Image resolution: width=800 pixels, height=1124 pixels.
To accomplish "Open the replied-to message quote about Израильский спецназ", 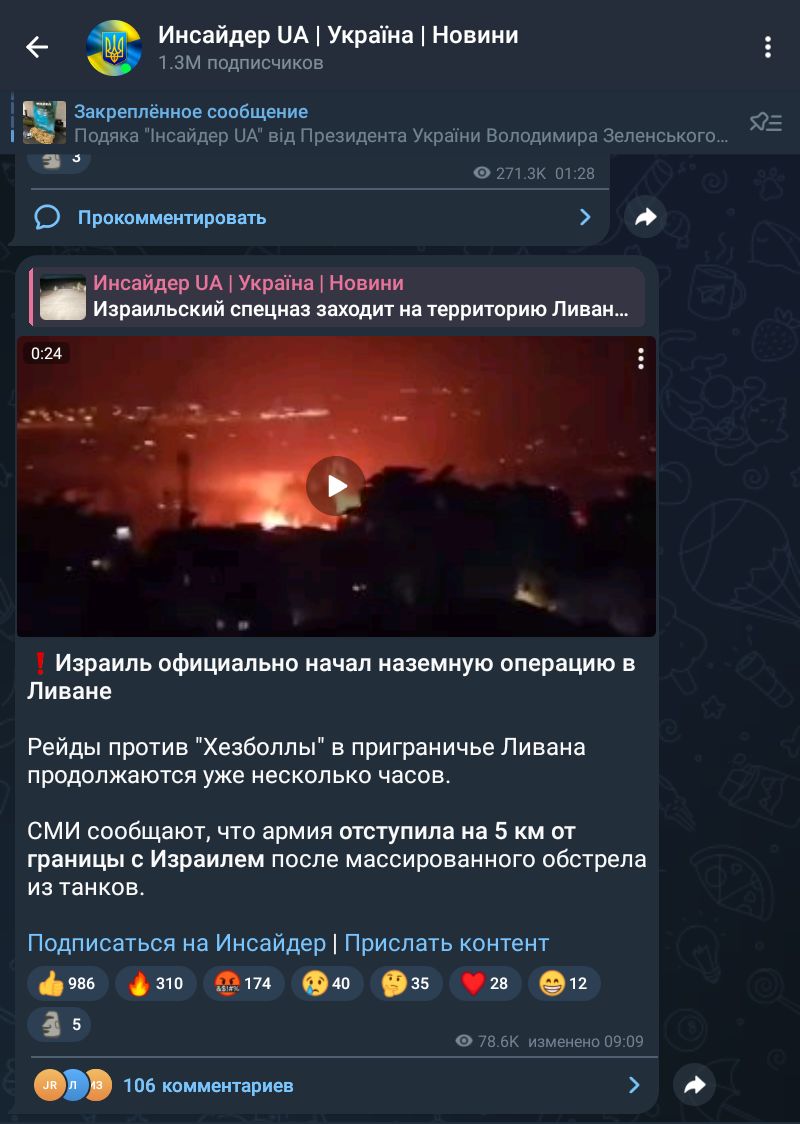I will (337, 296).
